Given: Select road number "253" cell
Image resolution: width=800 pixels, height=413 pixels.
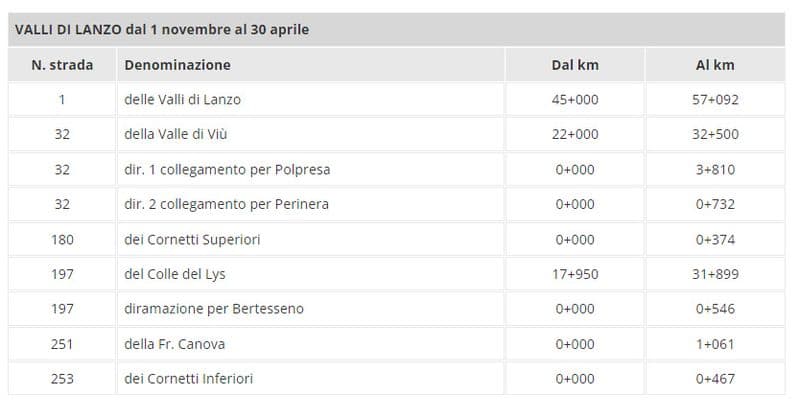Looking at the screenshot, I should point(62,379).
